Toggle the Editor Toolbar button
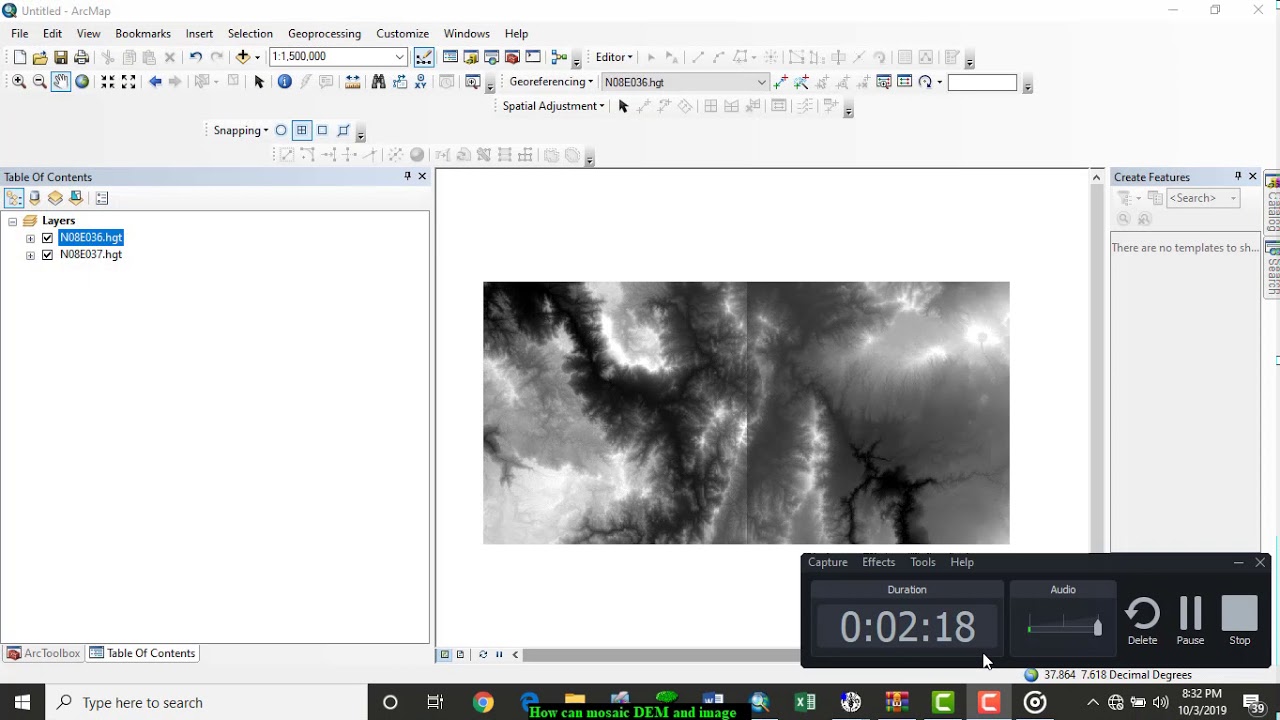This screenshot has width=1280, height=720. [424, 57]
